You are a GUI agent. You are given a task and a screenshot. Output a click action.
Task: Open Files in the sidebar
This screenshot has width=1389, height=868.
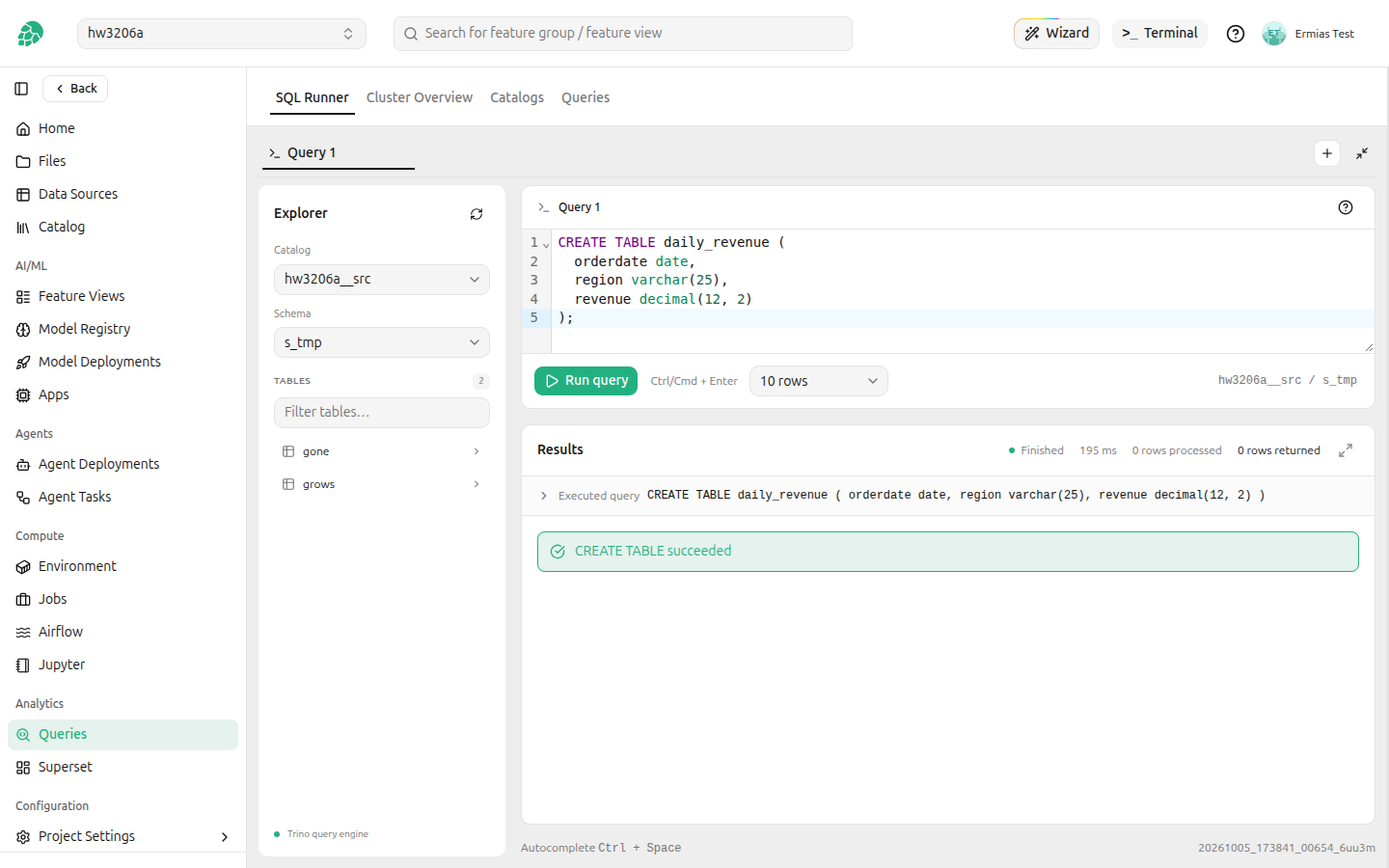tap(123, 161)
